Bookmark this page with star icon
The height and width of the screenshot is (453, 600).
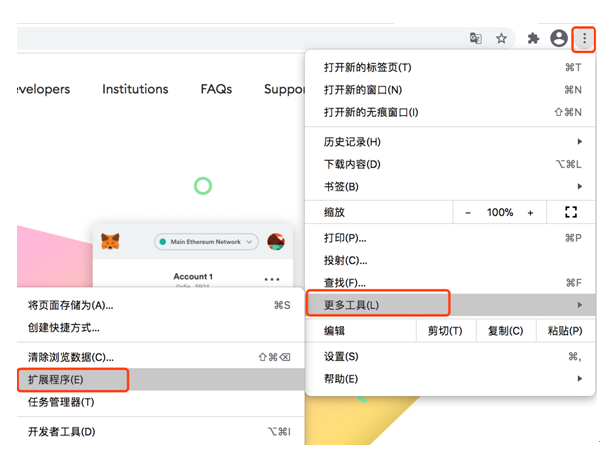click(502, 39)
